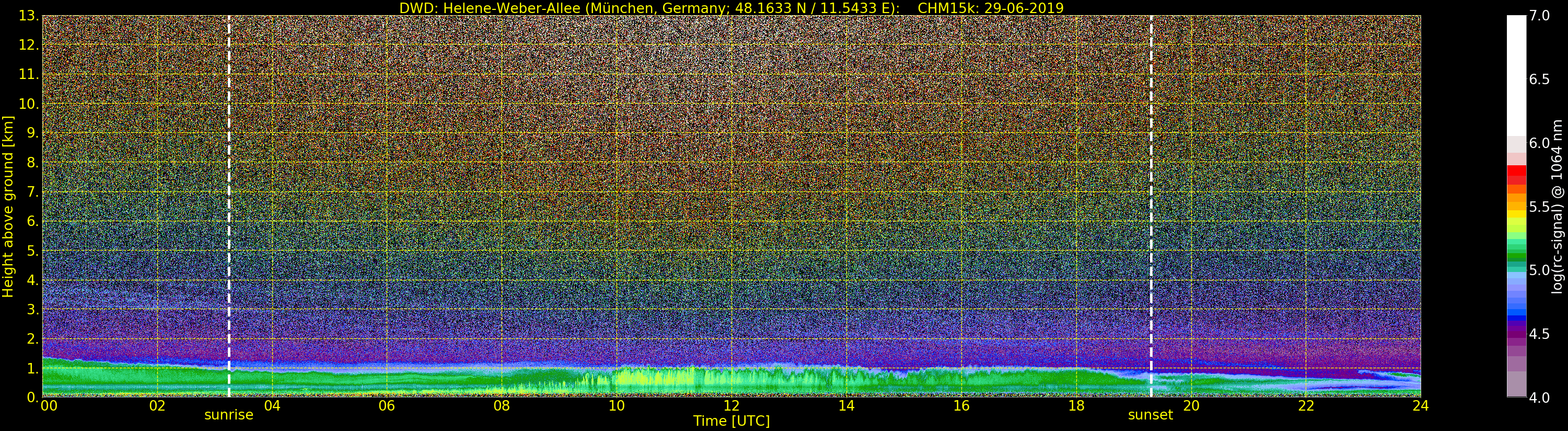Click the height axis tick label 1.

click(32, 368)
